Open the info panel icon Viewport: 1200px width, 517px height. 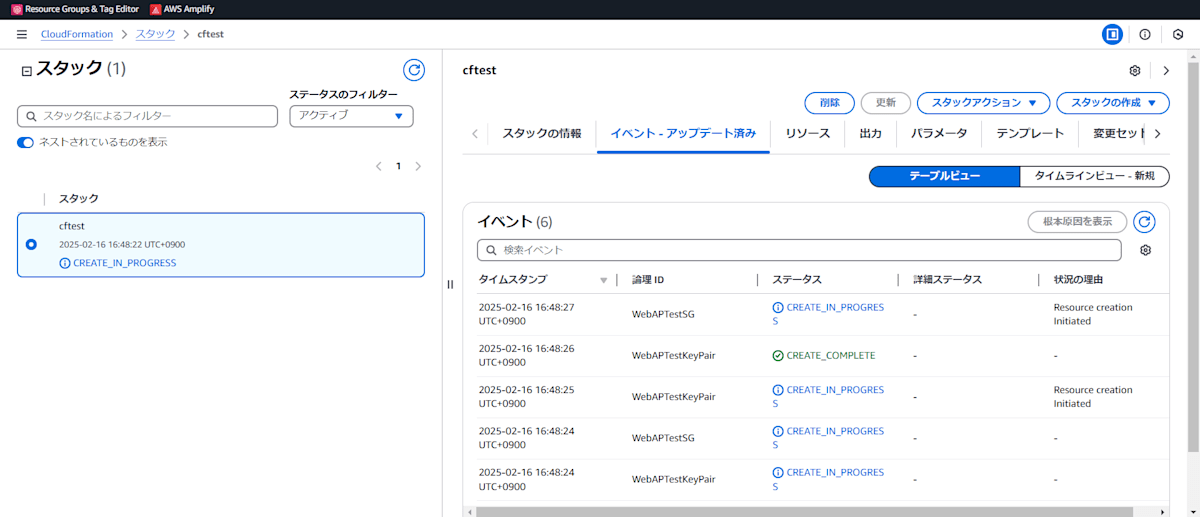pos(1145,34)
